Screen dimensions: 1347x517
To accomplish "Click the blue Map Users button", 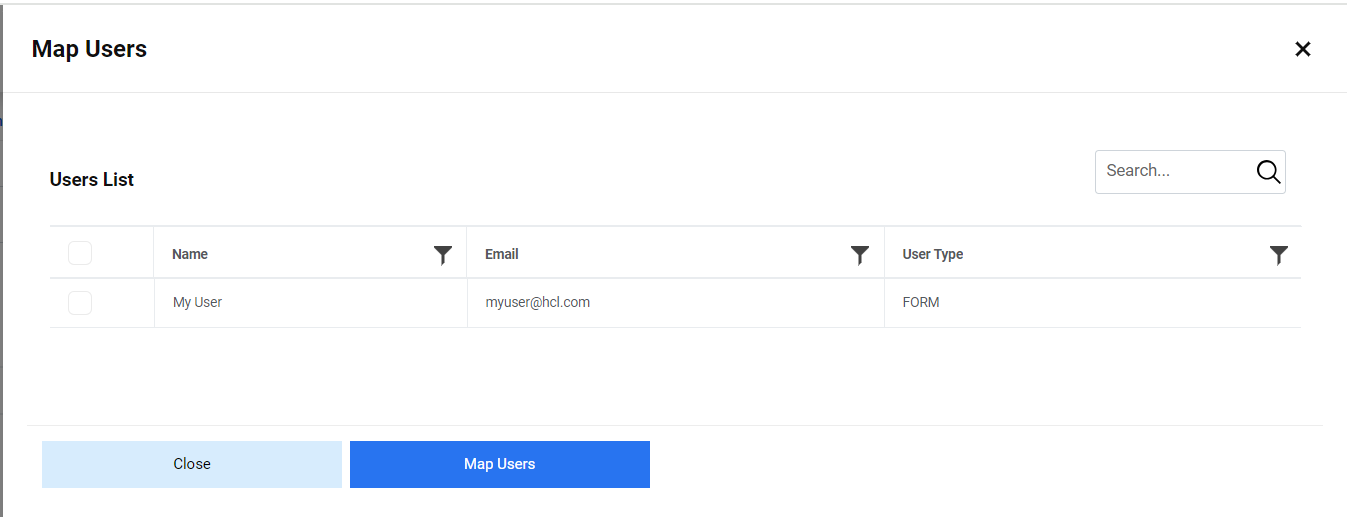I will [x=499, y=464].
